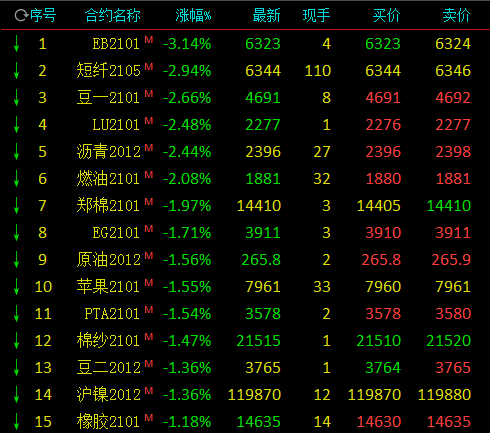Click latest price 21515

pos(259,341)
